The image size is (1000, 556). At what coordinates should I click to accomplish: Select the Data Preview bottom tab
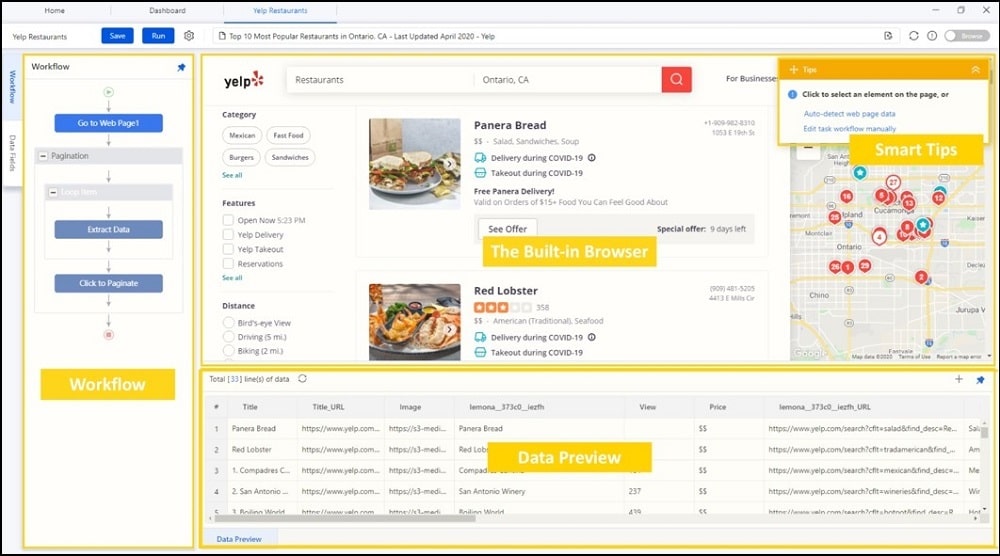click(239, 539)
